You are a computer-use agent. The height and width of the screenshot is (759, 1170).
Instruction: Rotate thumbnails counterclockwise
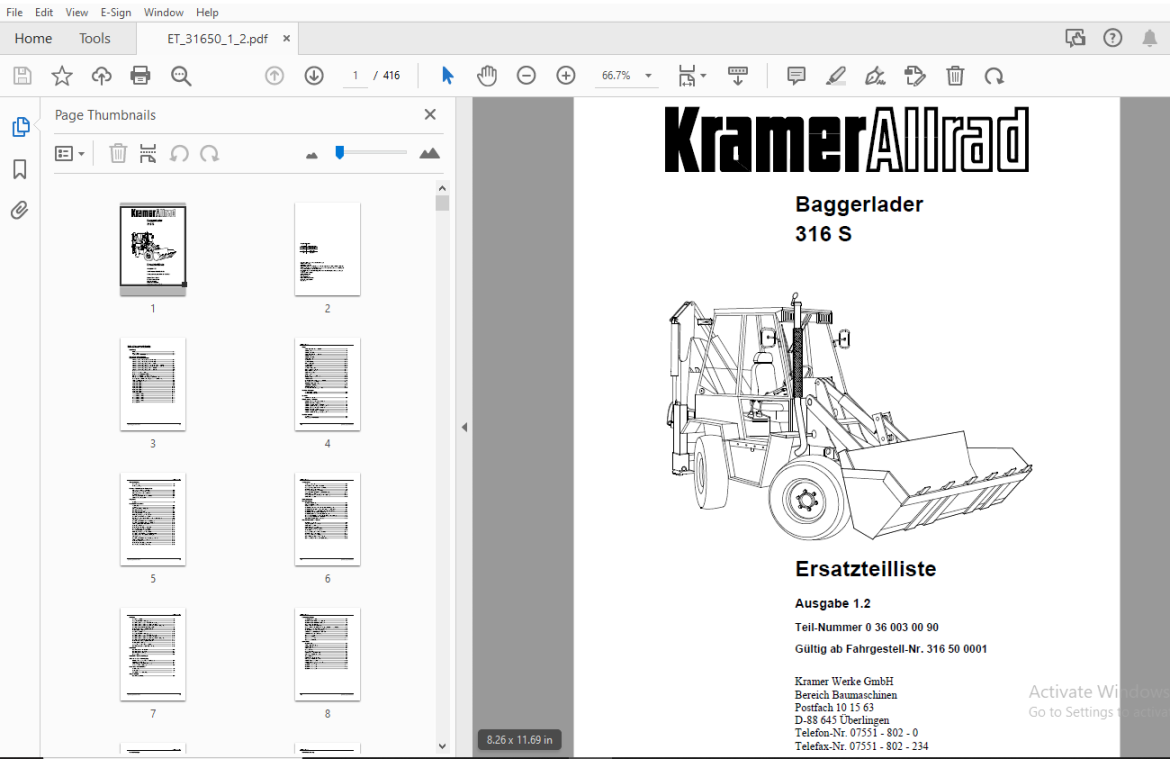[179, 154]
